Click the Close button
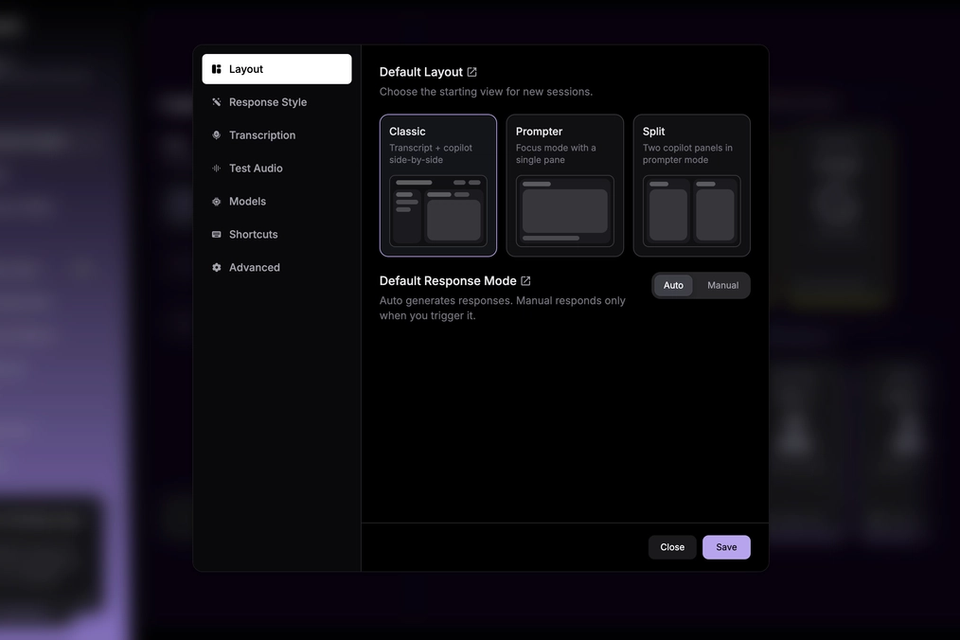This screenshot has width=960, height=640. (x=672, y=548)
